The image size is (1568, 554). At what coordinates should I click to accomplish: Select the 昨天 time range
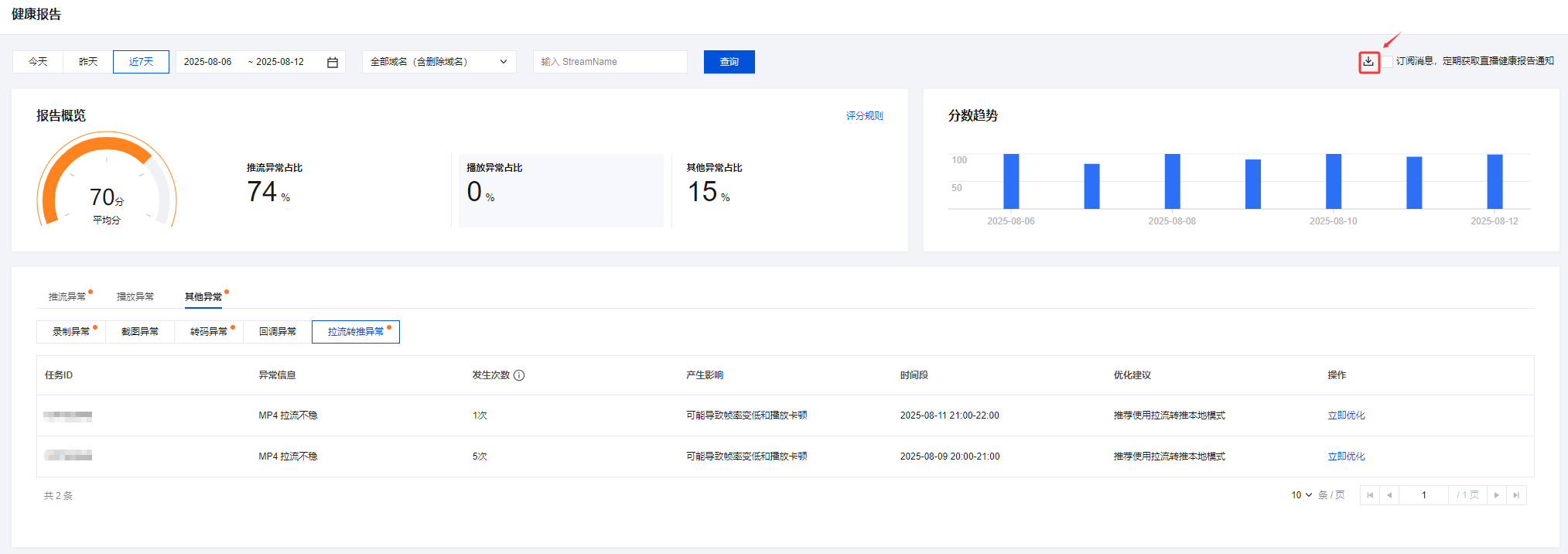click(x=88, y=62)
